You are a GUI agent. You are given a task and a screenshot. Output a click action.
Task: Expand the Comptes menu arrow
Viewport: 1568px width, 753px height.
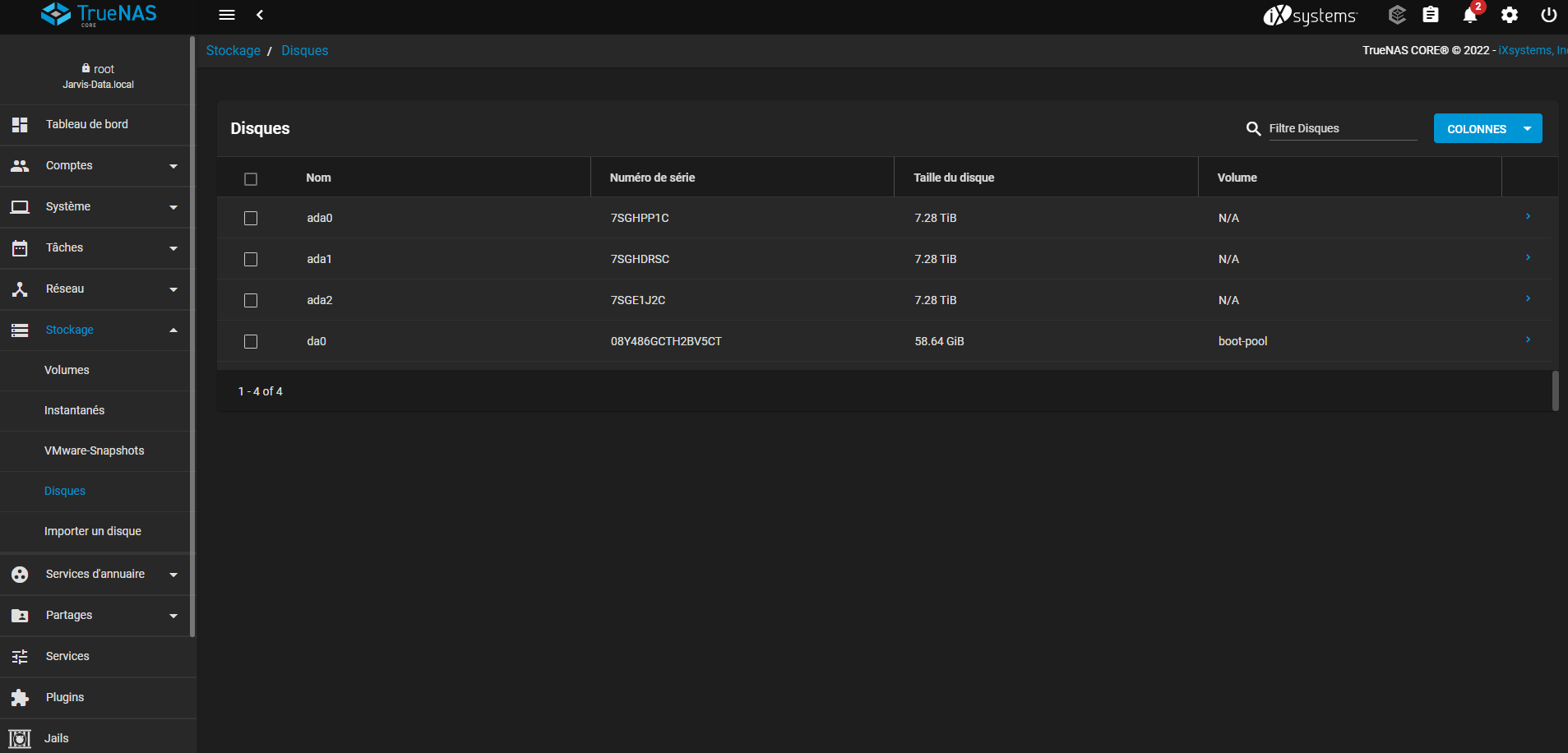click(x=173, y=166)
